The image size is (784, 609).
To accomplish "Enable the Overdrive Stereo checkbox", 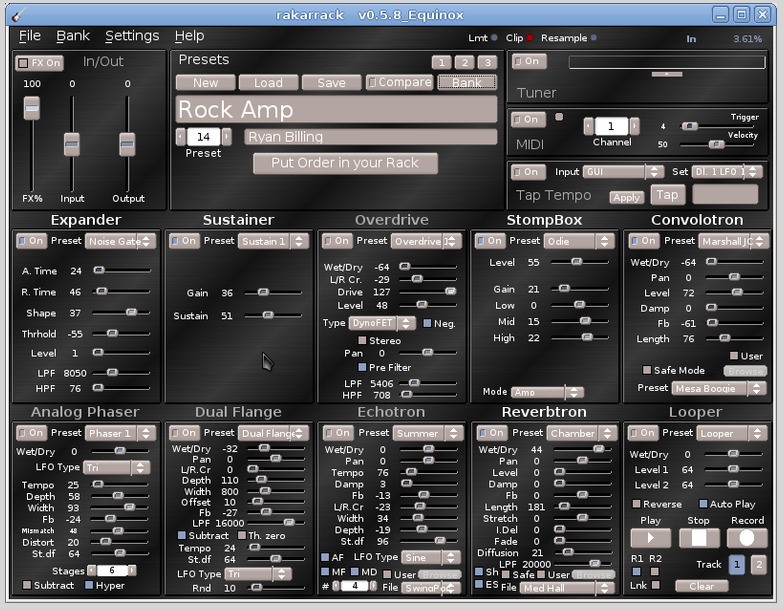I will click(363, 340).
